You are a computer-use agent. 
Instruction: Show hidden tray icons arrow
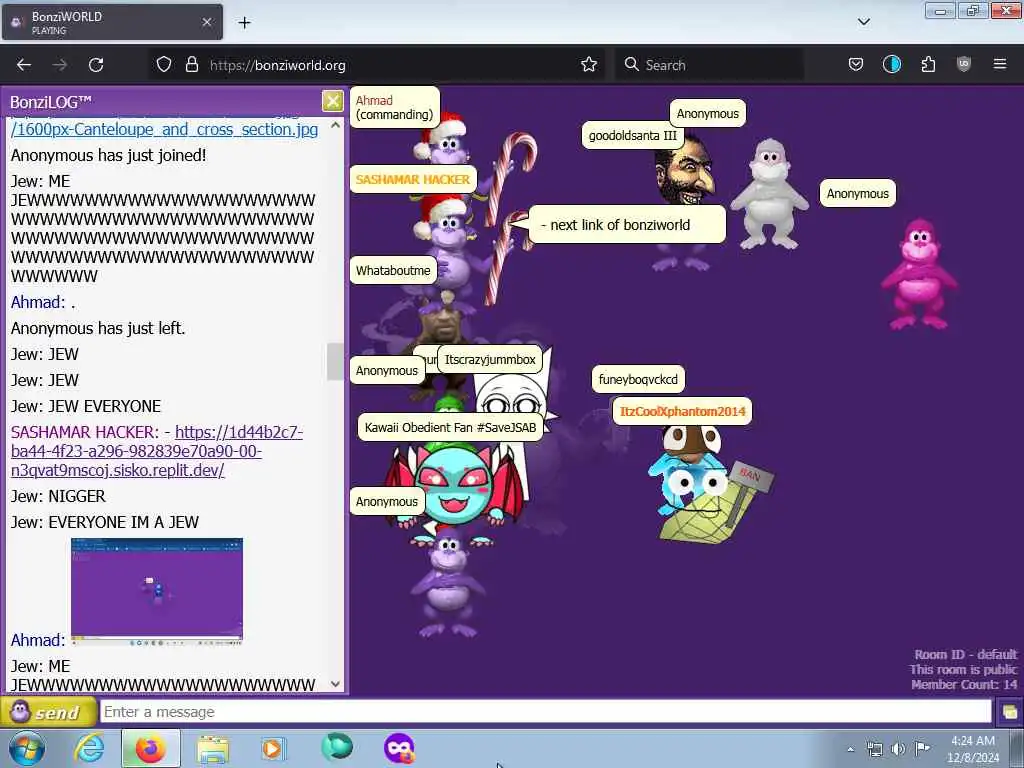pyautogui.click(x=850, y=749)
